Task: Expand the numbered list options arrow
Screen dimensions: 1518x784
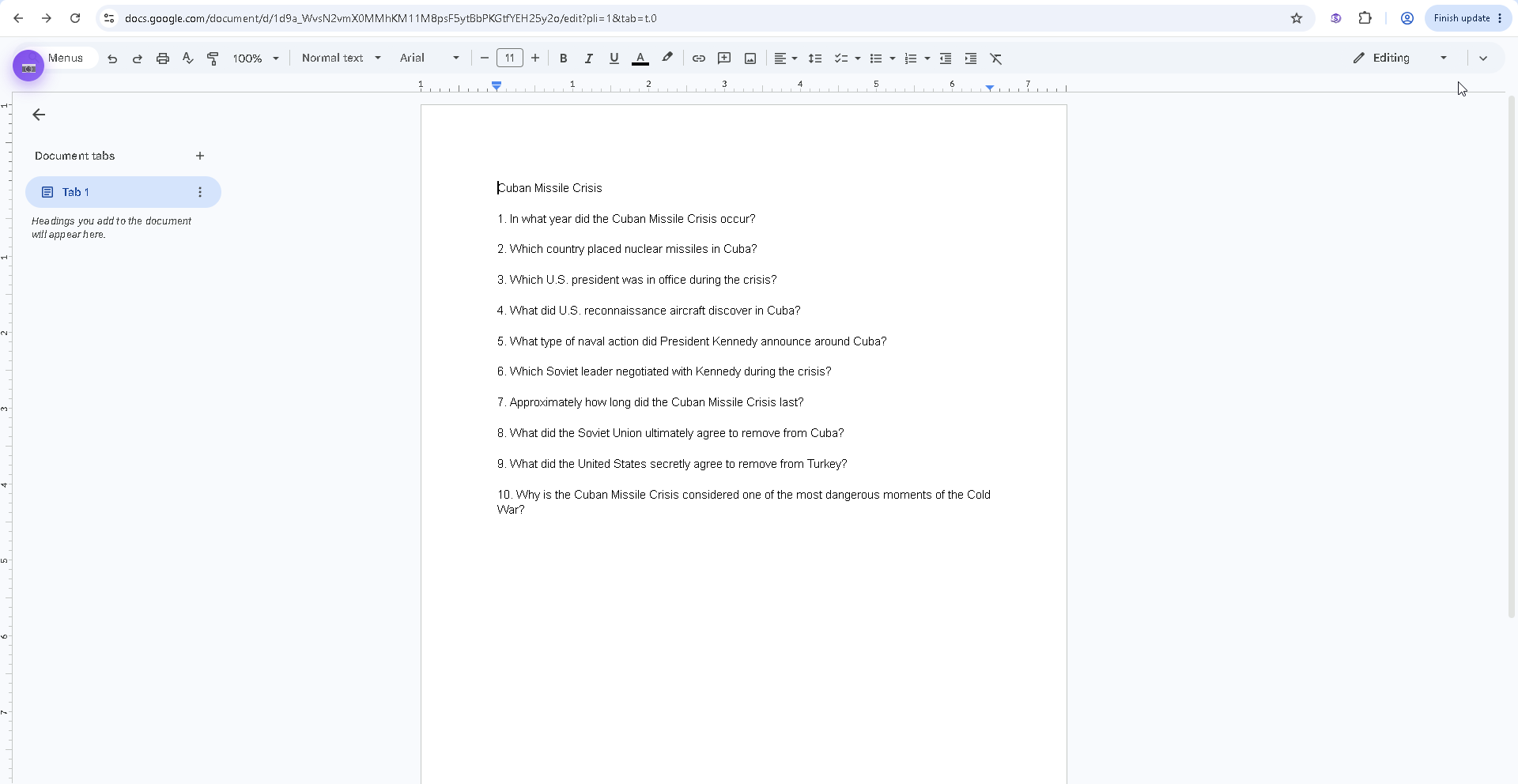Action: pyautogui.click(x=927, y=58)
